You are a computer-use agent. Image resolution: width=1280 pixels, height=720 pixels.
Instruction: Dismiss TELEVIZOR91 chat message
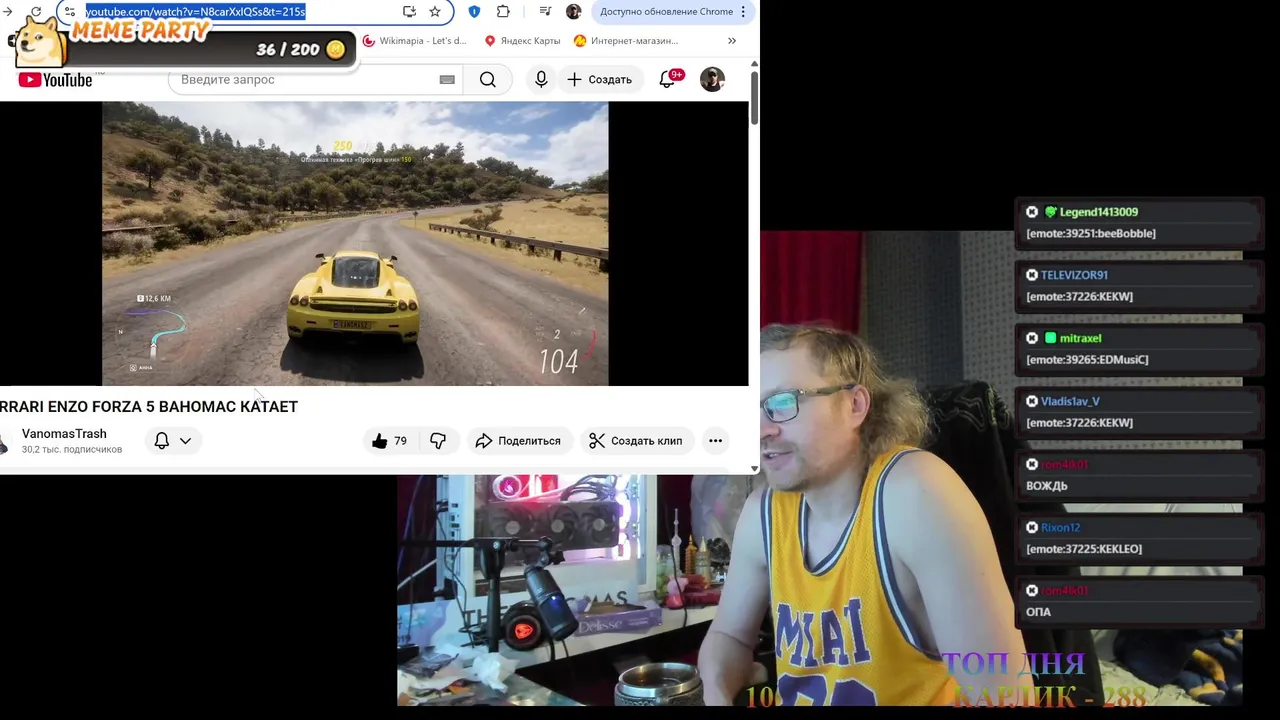click(1032, 275)
